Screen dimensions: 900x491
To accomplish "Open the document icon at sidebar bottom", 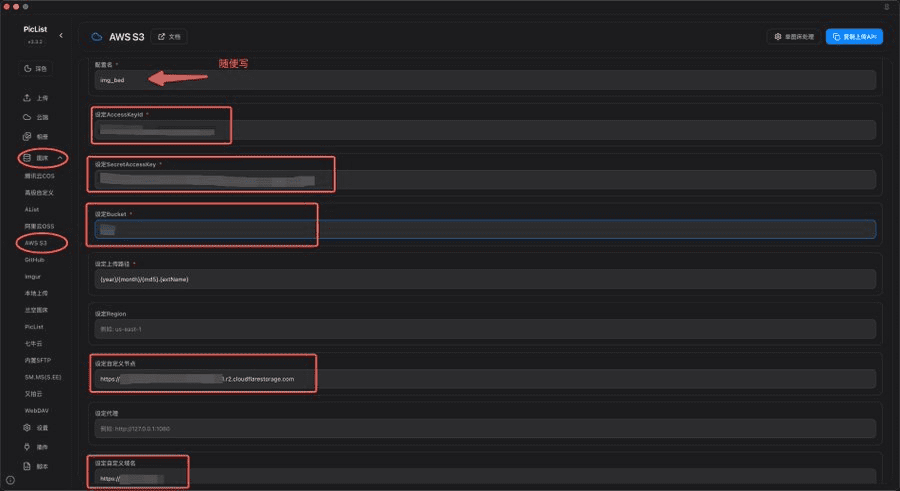I will (27, 466).
